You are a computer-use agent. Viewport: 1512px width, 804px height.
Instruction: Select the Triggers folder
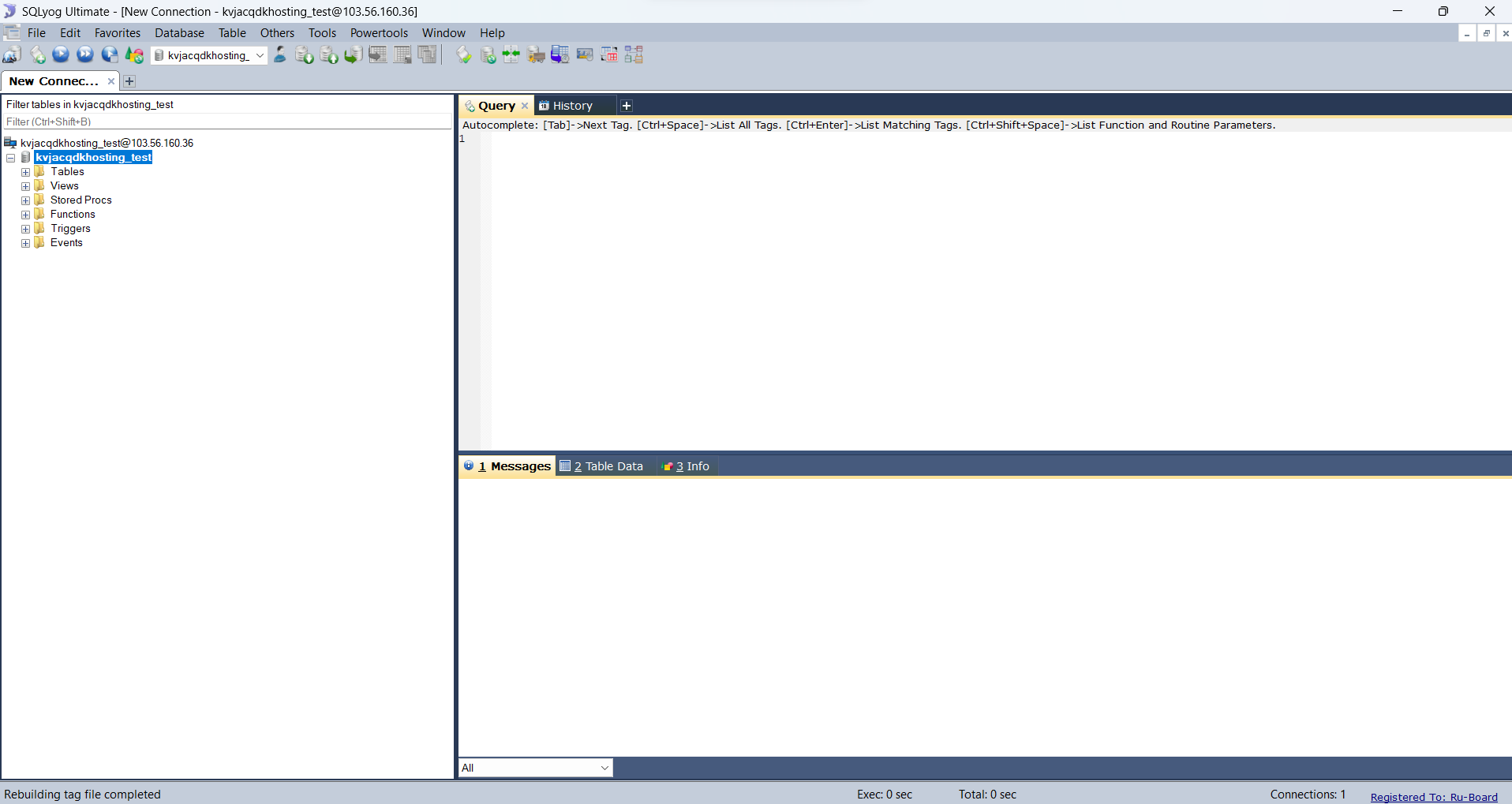coord(70,229)
